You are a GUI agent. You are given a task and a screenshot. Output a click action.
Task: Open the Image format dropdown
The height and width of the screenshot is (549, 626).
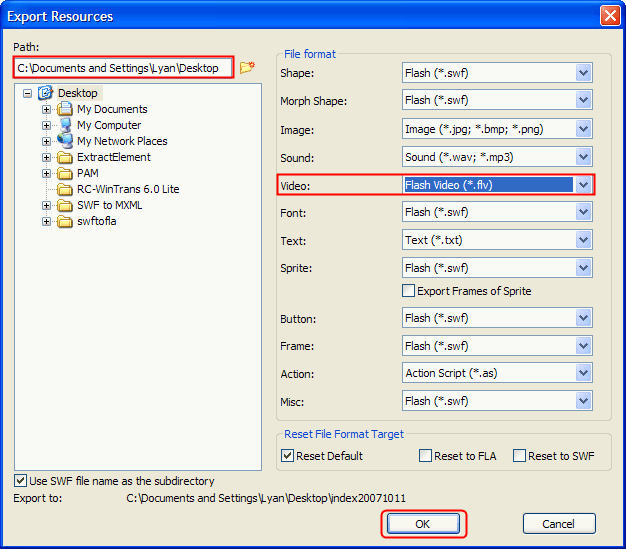(x=583, y=129)
